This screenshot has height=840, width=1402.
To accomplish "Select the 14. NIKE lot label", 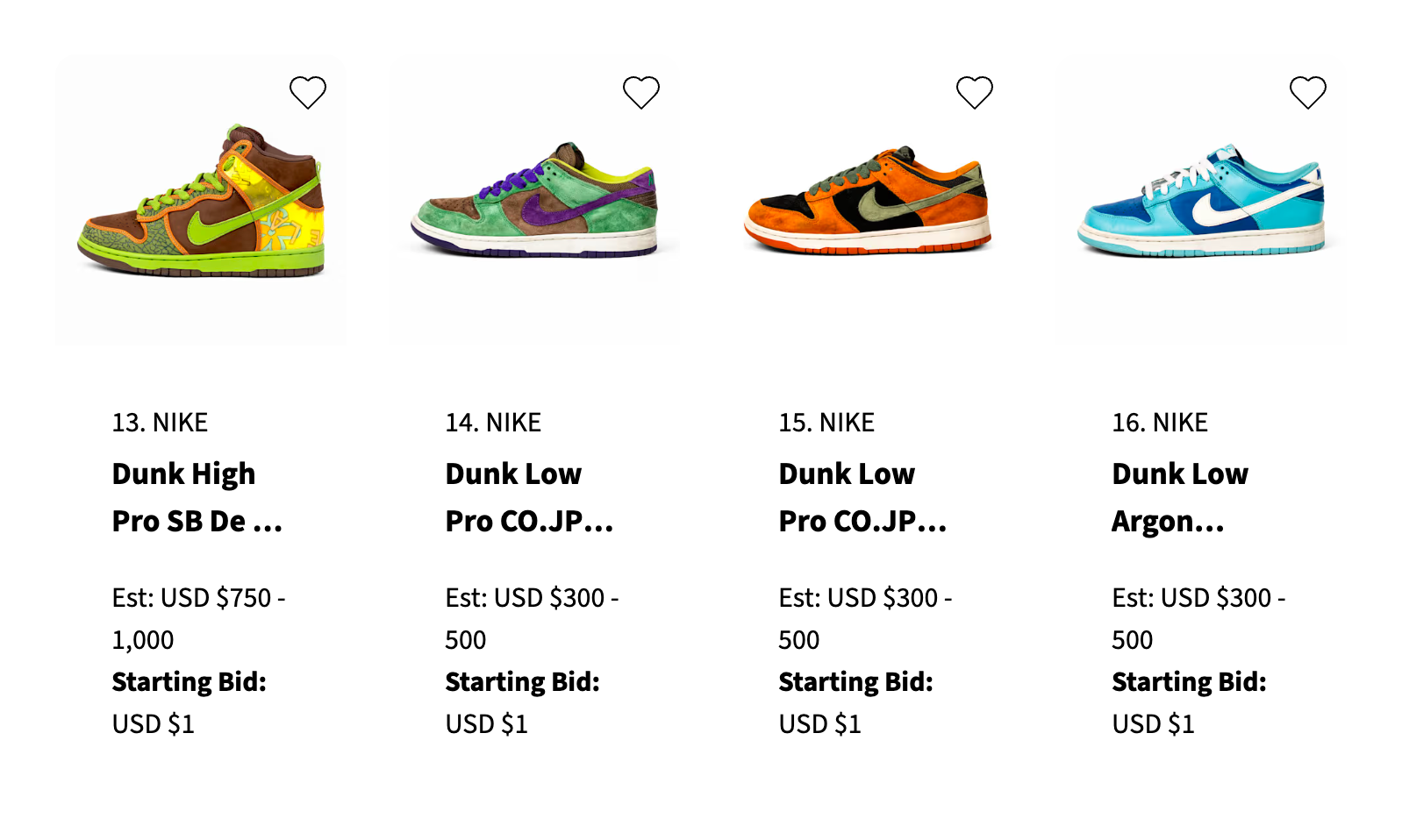I will click(x=493, y=423).
